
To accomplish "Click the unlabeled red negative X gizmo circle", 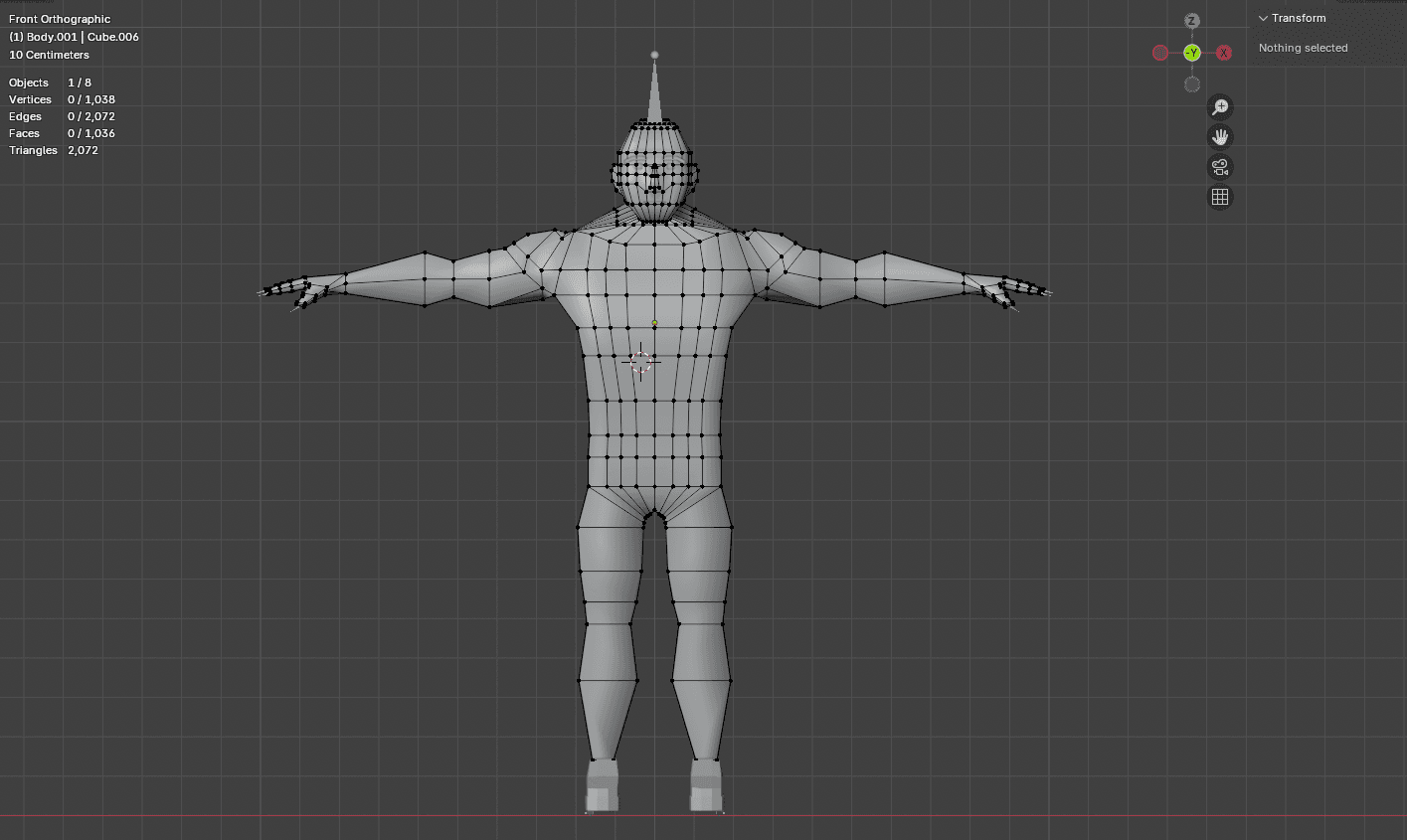I will (1160, 53).
